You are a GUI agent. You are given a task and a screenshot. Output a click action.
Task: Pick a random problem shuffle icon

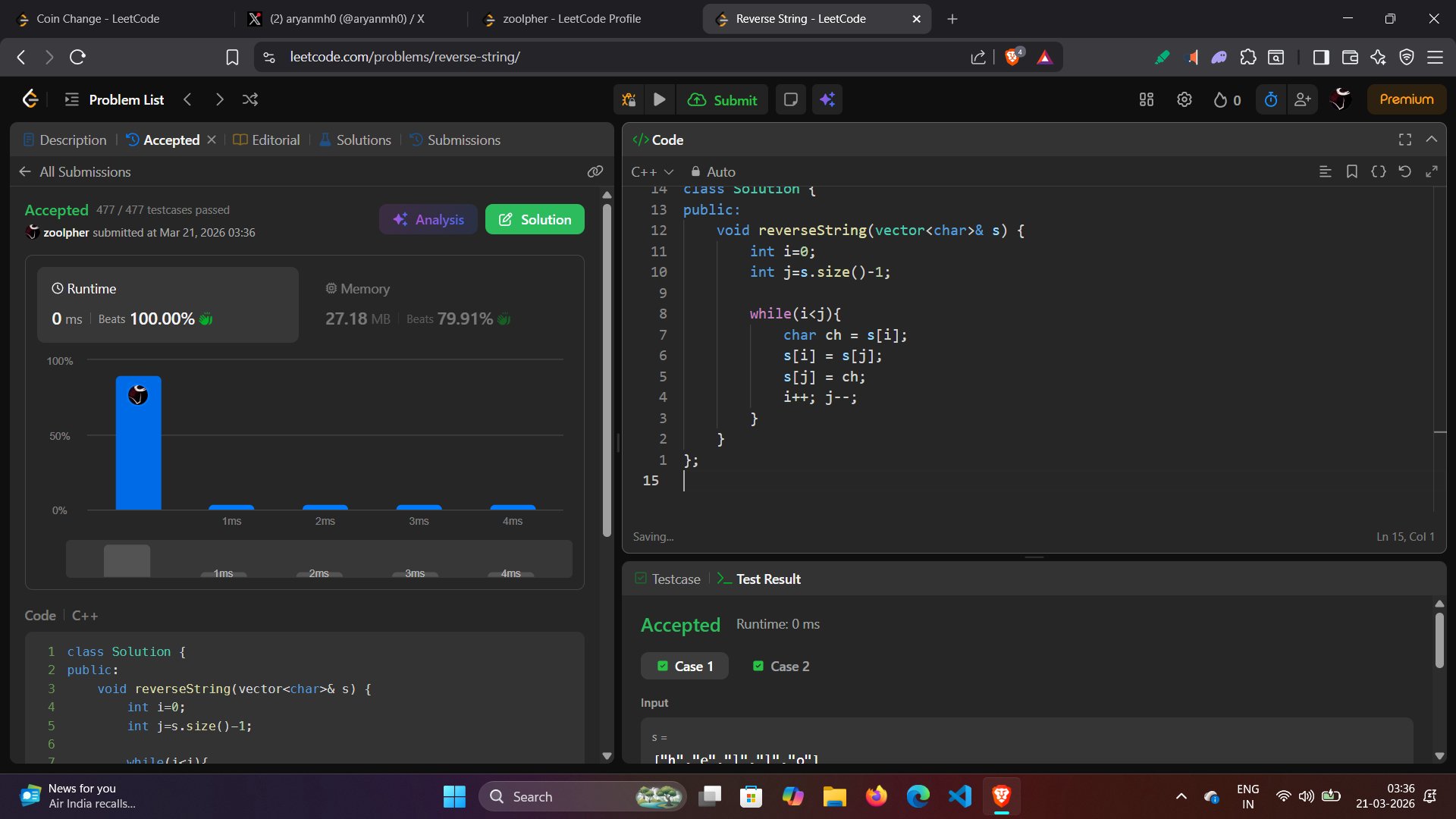click(250, 99)
